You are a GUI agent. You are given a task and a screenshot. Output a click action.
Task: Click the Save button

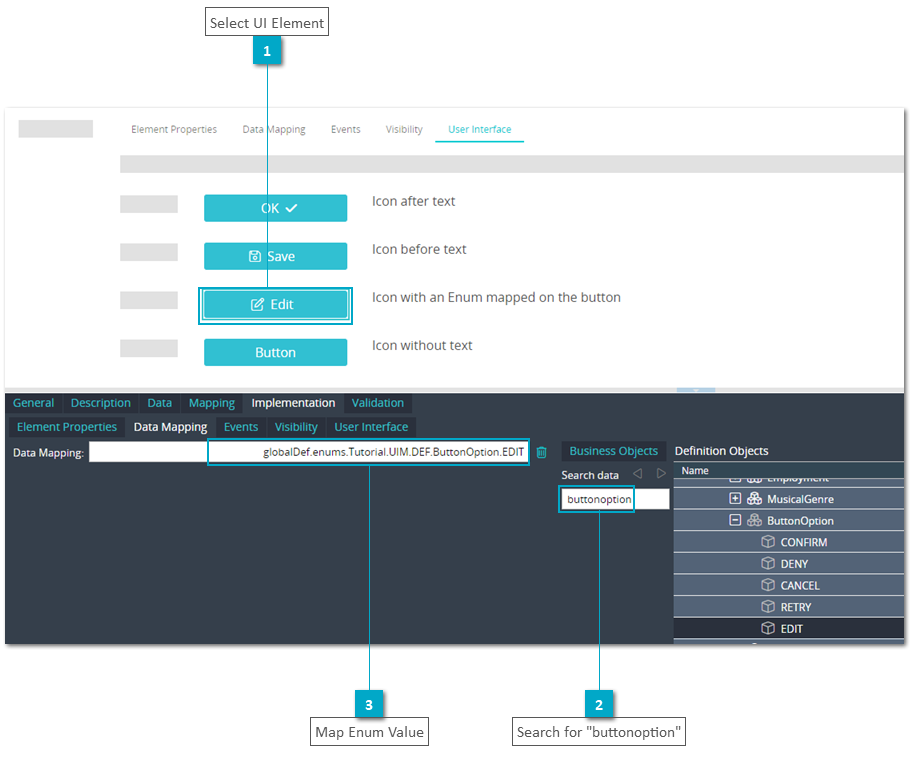(x=275, y=256)
